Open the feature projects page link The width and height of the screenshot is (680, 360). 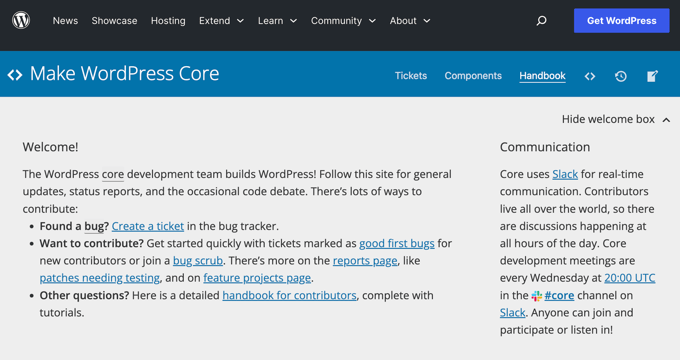(x=257, y=278)
